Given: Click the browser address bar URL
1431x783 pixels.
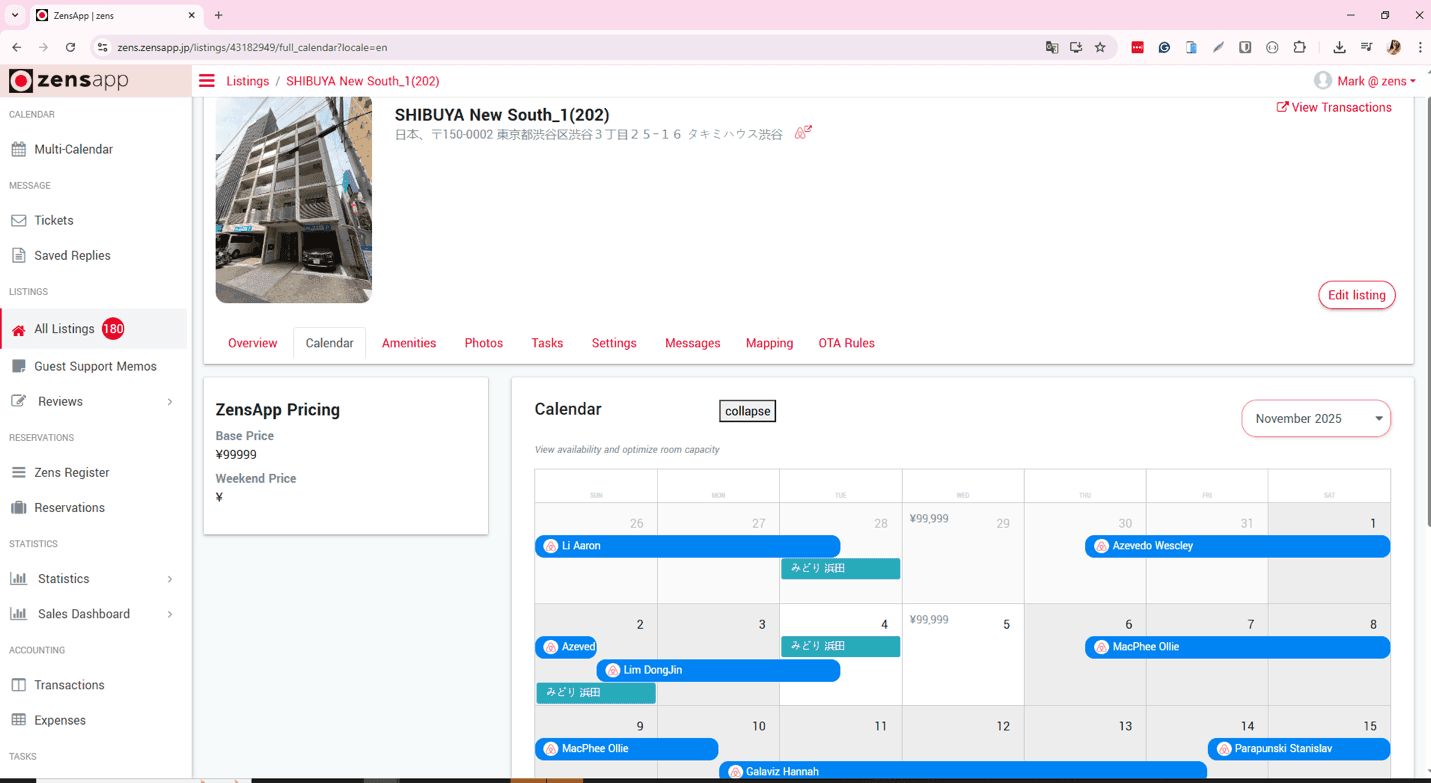Looking at the screenshot, I should [x=252, y=47].
